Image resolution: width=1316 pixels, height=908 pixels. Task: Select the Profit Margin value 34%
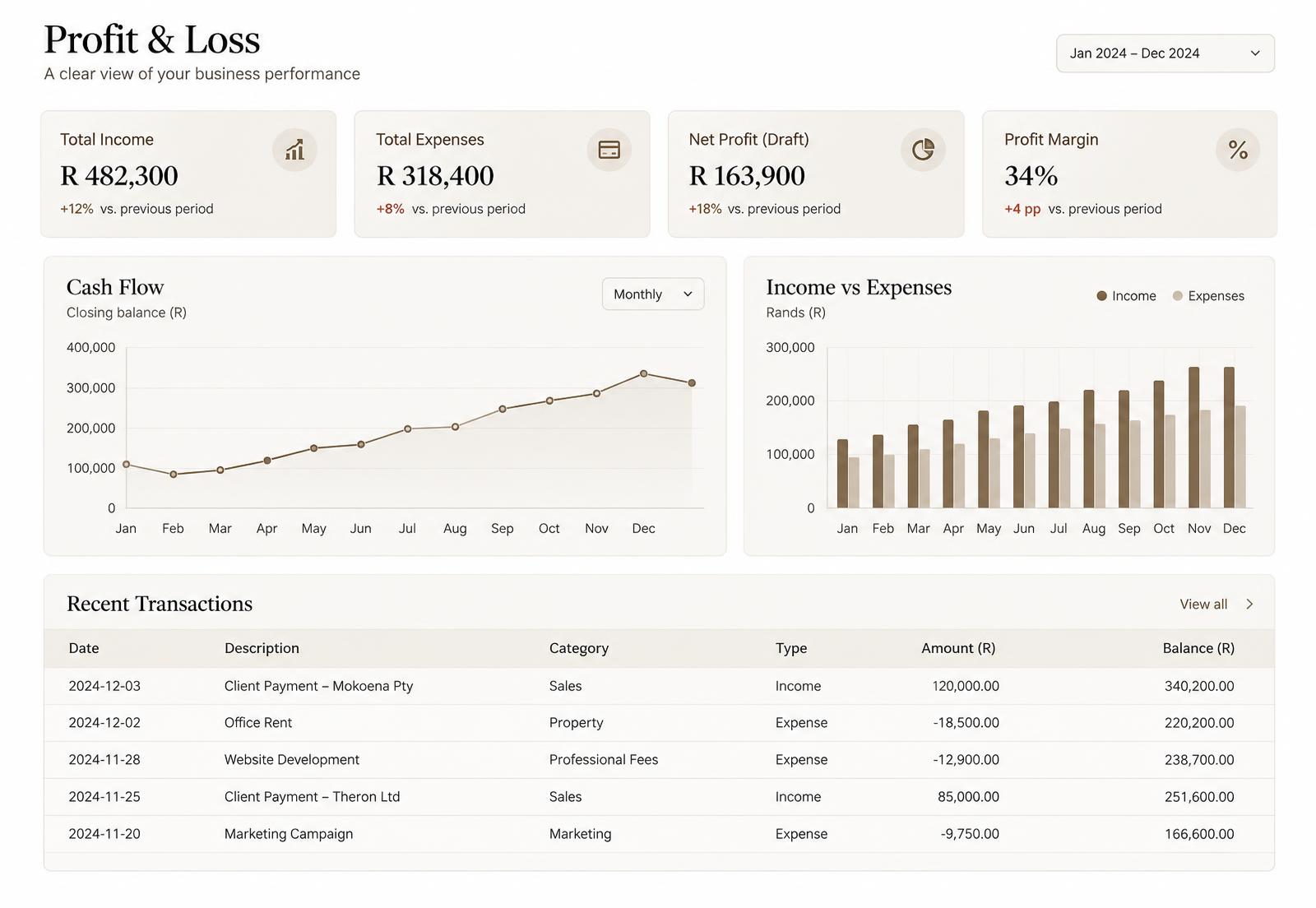coord(1031,176)
